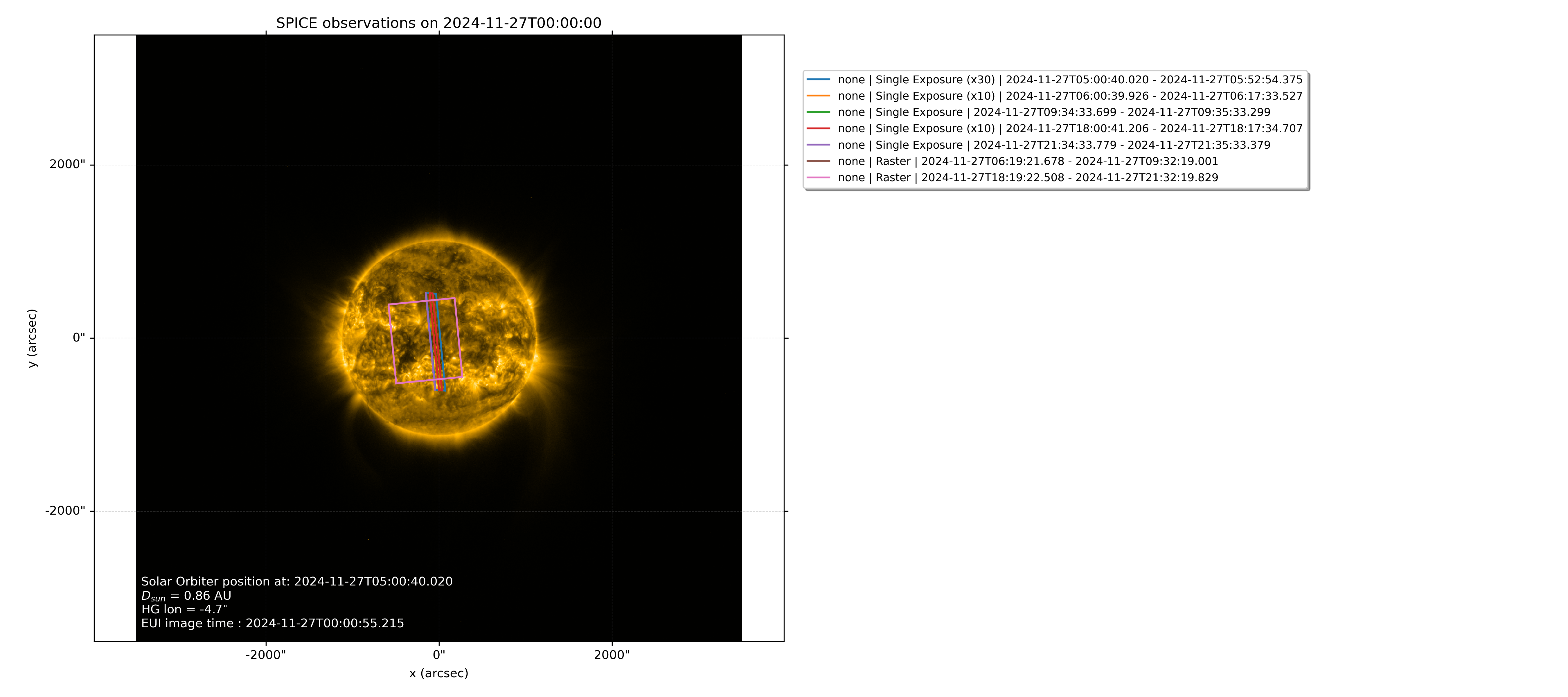Click the 'x (arcsec)' axis label

438,673
